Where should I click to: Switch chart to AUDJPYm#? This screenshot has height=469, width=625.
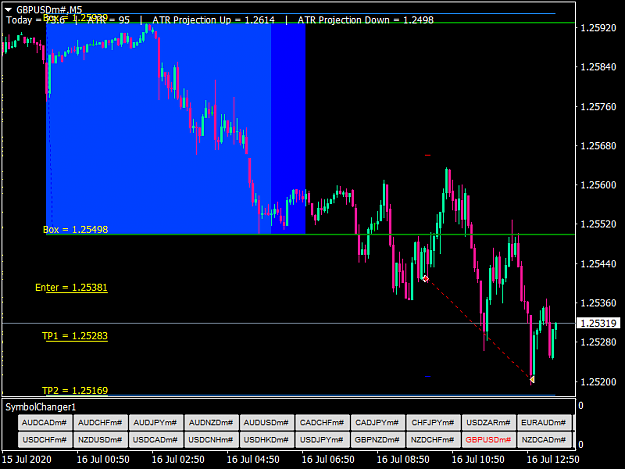(x=155, y=422)
